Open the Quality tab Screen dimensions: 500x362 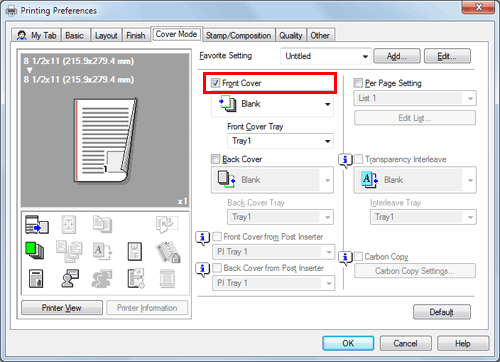click(x=291, y=35)
